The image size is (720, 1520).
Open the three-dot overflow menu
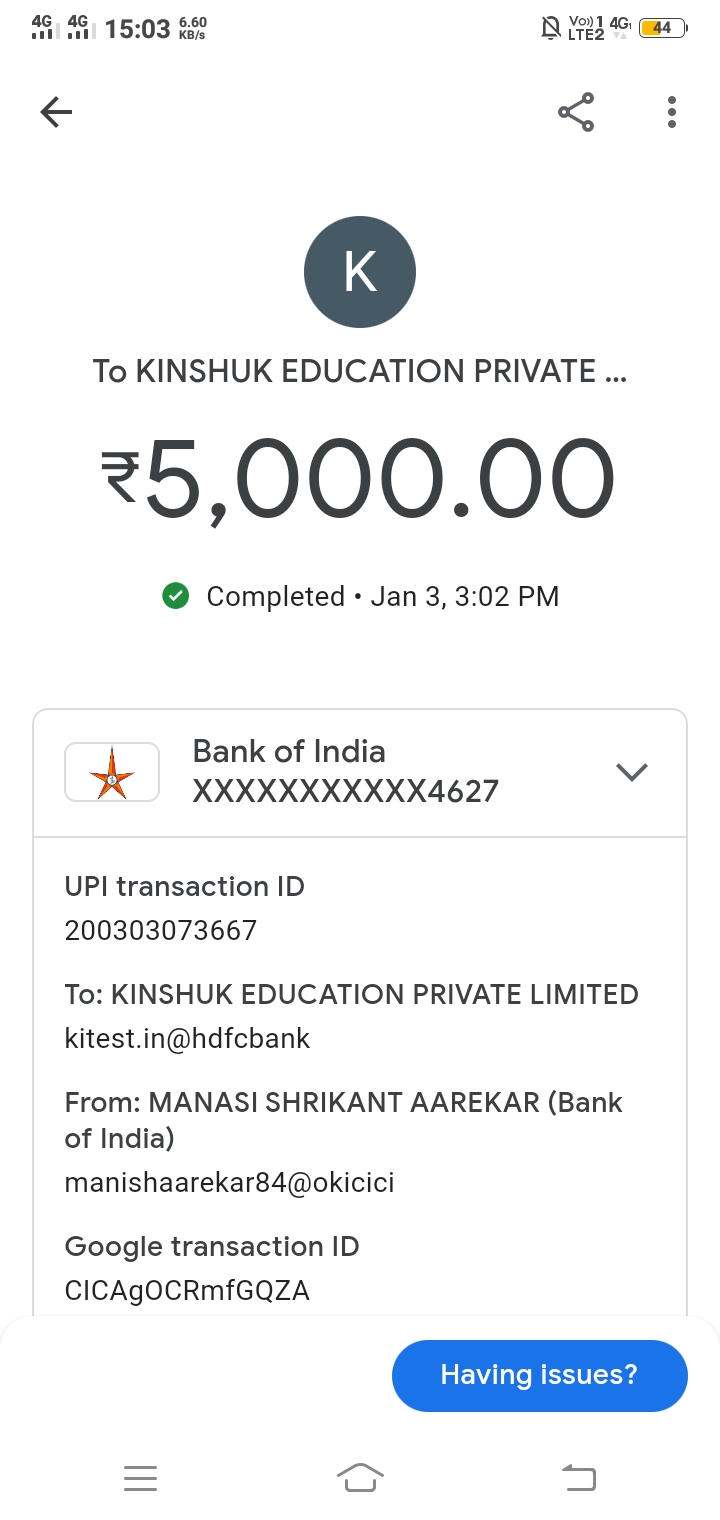point(672,112)
